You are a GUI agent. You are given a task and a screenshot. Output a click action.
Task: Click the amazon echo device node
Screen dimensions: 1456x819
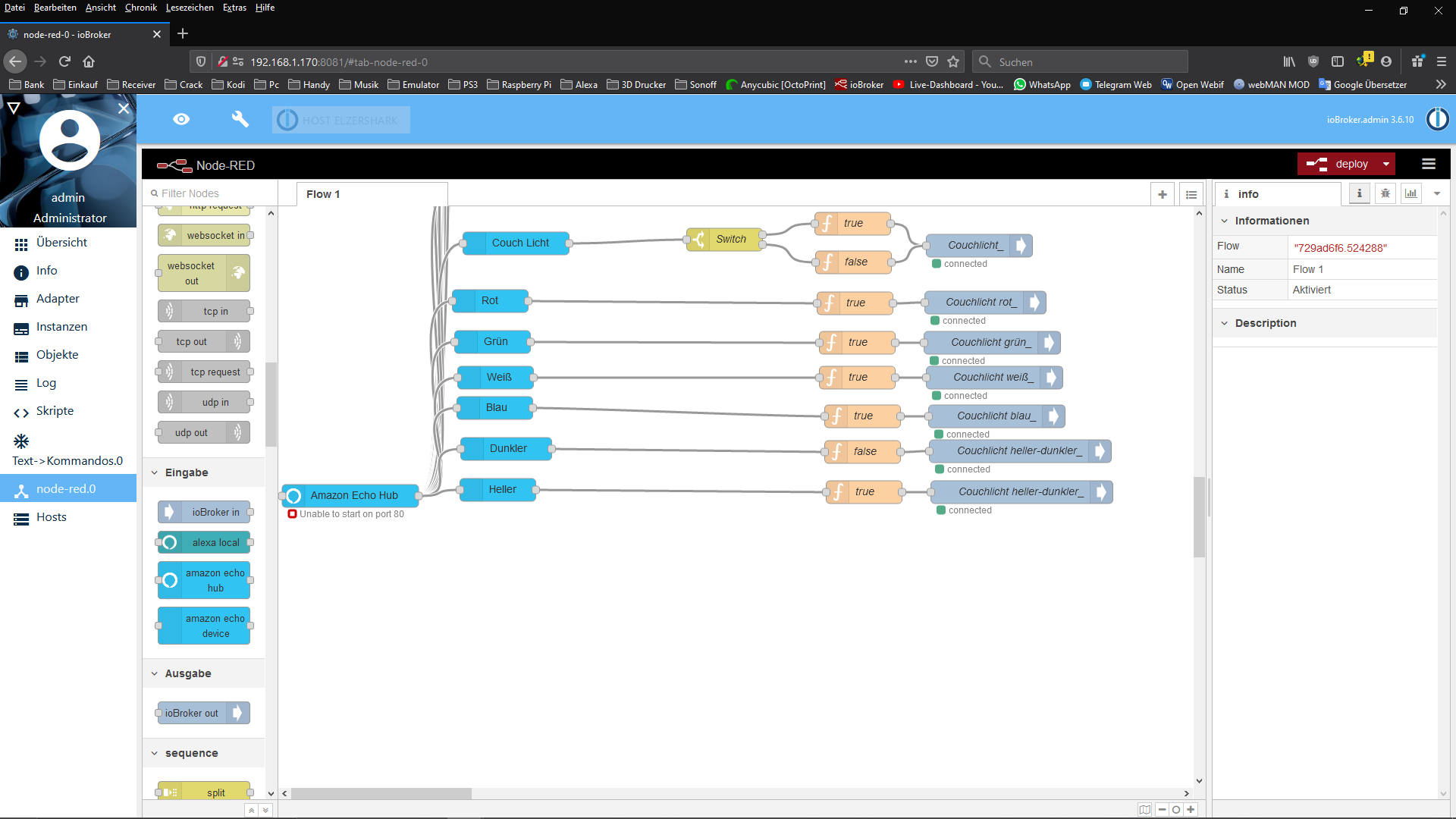(204, 625)
